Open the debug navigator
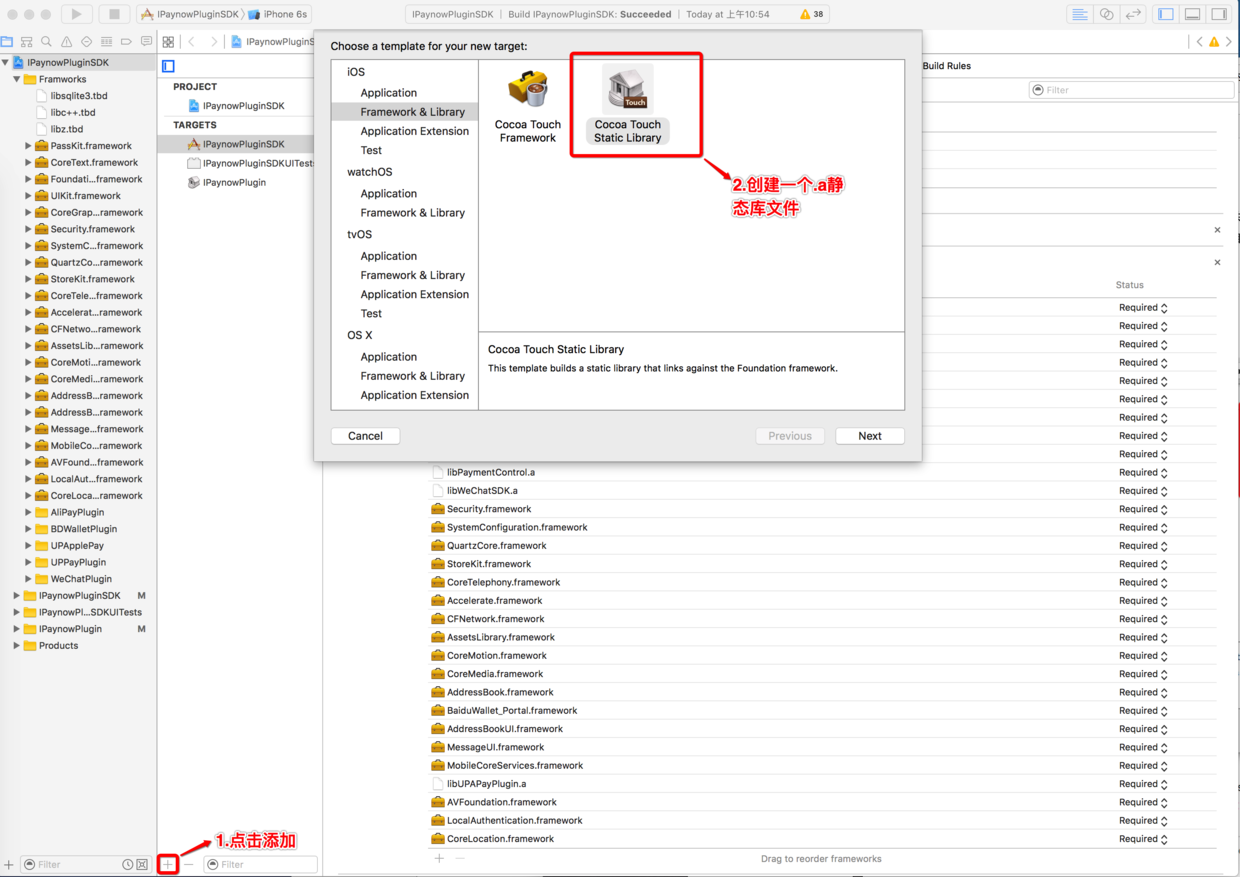This screenshot has height=877, width=1240. (106, 42)
